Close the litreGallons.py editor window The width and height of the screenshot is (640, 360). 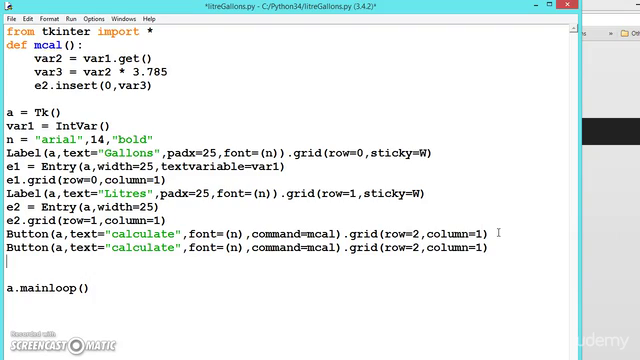coord(567,4)
